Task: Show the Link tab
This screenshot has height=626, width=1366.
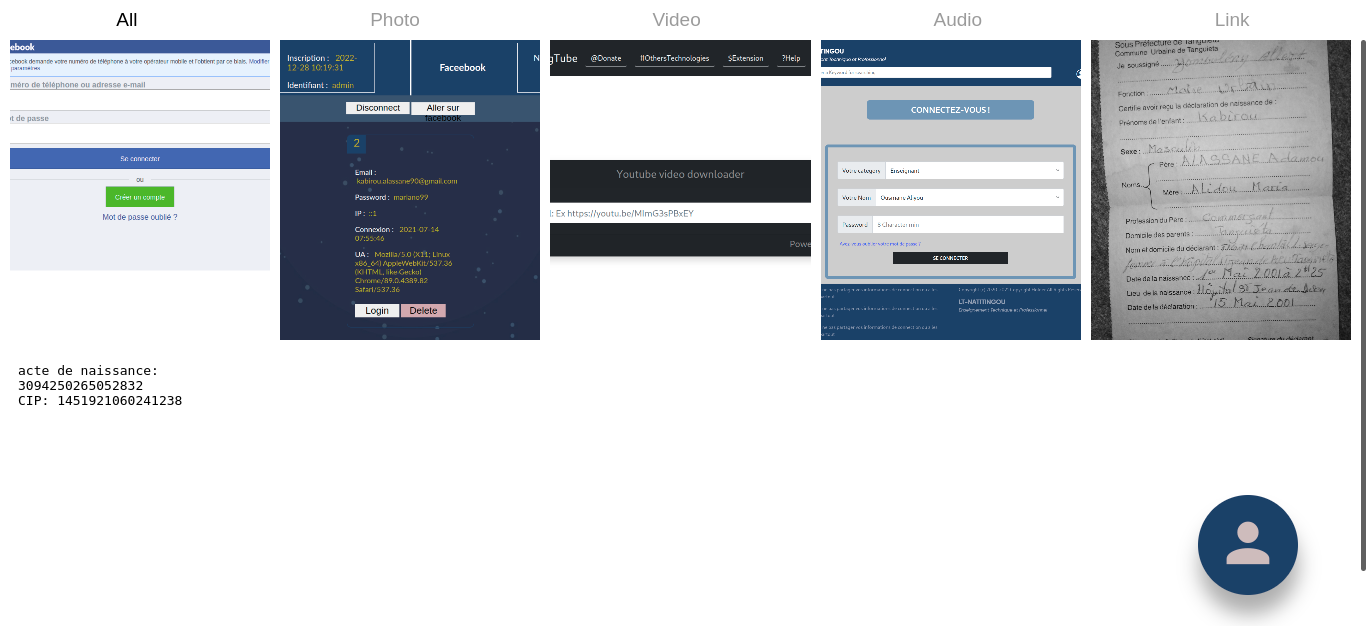Action: coord(1232,20)
